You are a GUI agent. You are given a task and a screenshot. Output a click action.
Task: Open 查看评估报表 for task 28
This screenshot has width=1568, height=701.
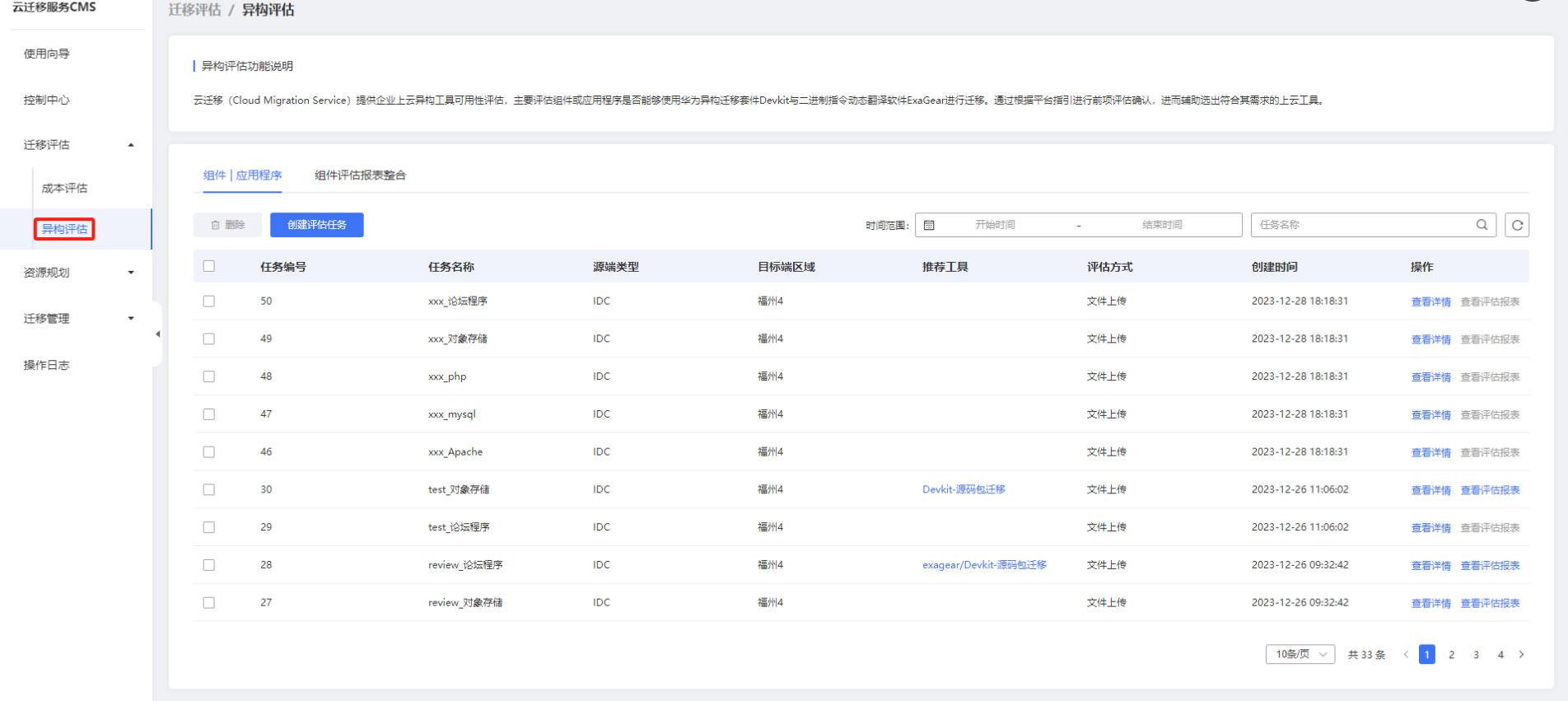(x=1490, y=566)
